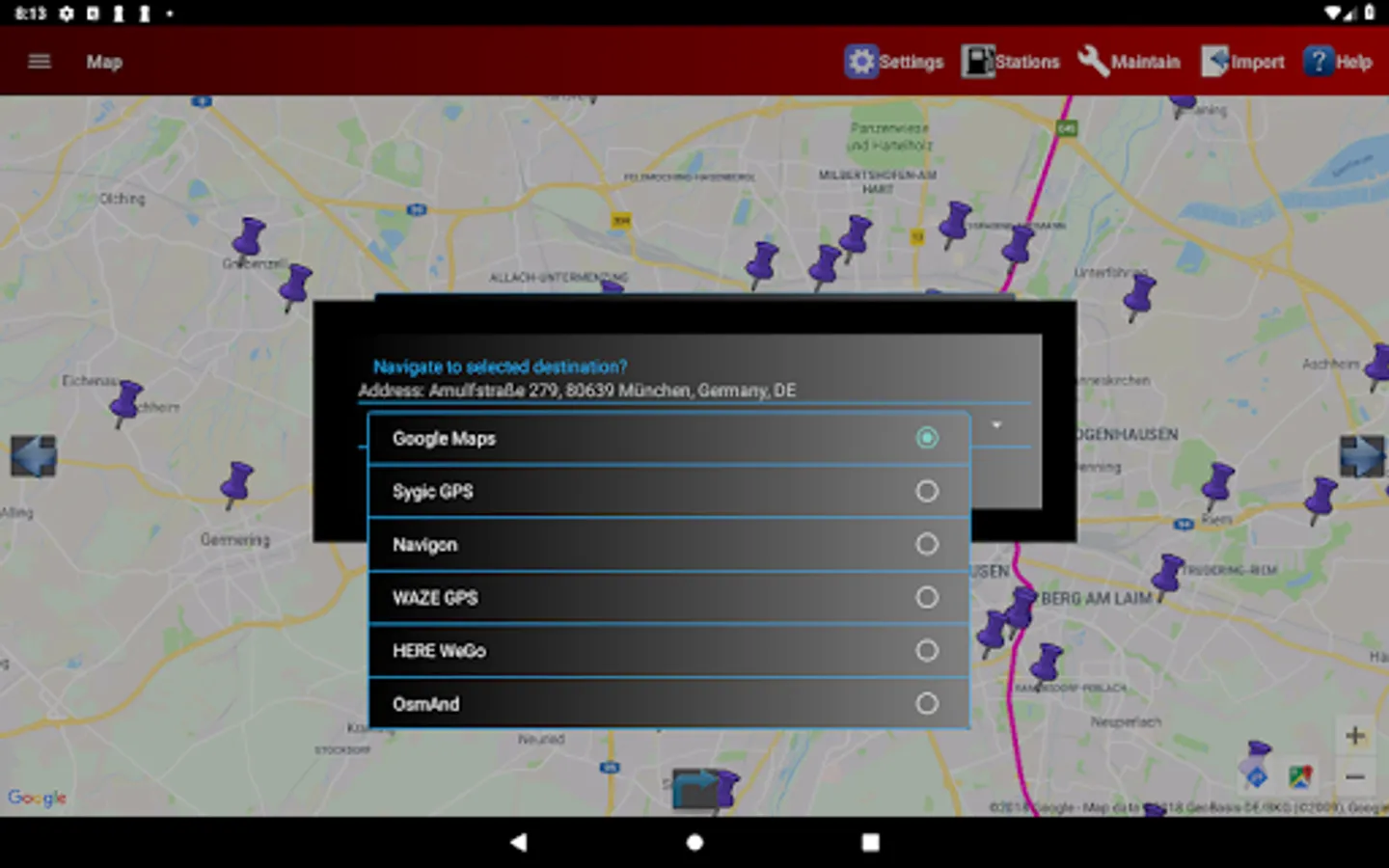
Task: Zoom in with the map plus button
Action: [1355, 735]
